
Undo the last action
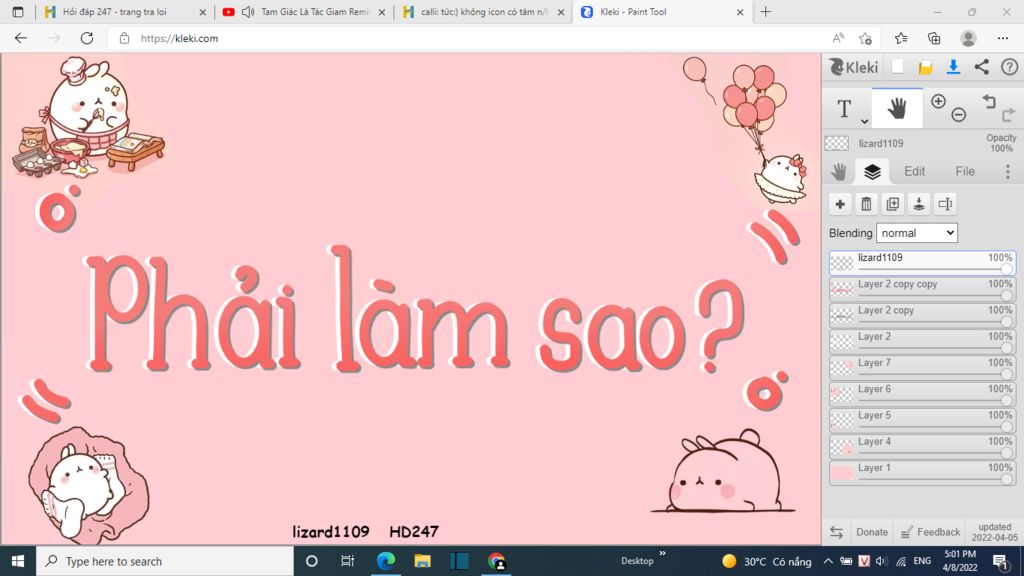pos(989,101)
